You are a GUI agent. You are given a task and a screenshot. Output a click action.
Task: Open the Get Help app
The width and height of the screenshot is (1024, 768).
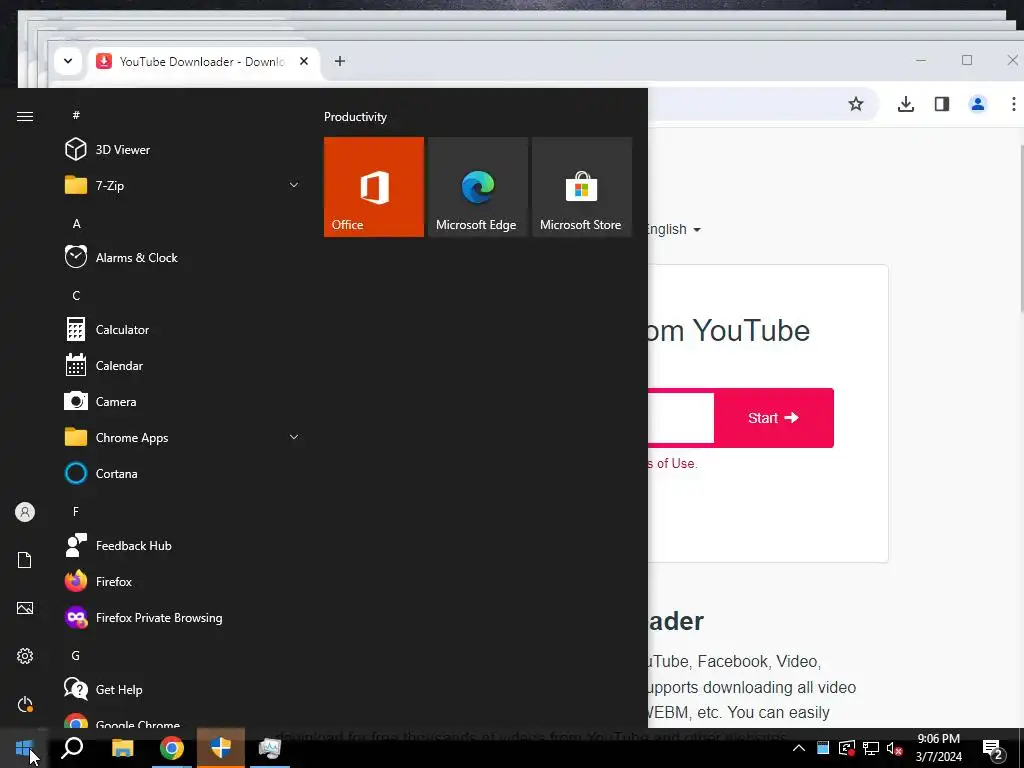coord(183,690)
